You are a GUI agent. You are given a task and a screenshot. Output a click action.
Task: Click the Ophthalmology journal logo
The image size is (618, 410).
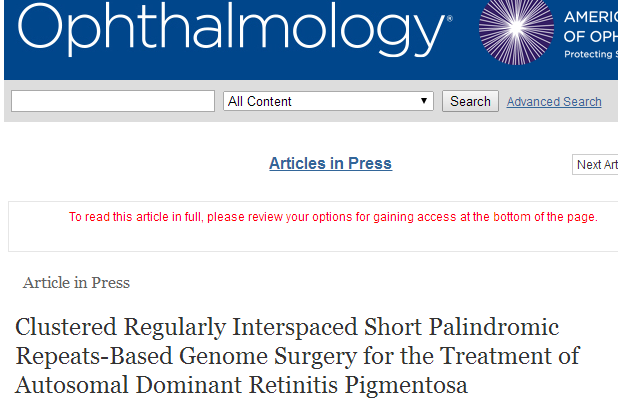click(x=231, y=30)
